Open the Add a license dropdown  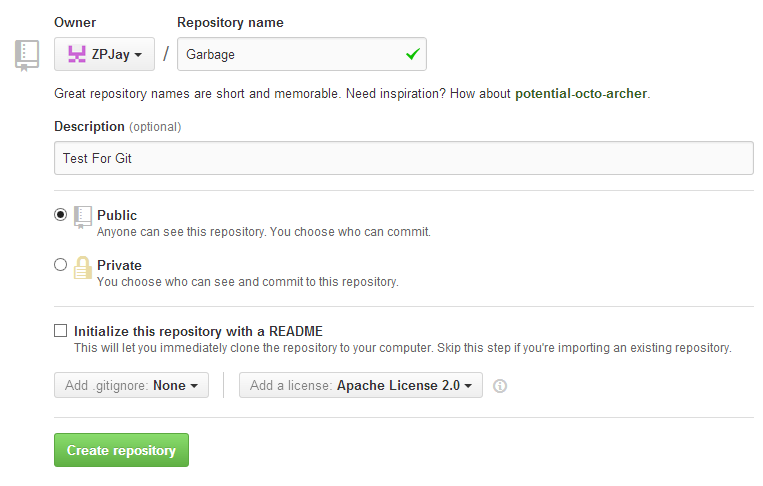point(360,385)
